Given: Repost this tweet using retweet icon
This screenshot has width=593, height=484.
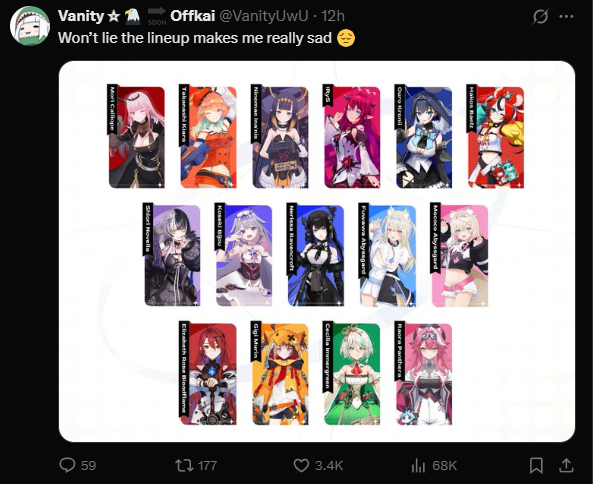Looking at the screenshot, I should coord(184,465).
